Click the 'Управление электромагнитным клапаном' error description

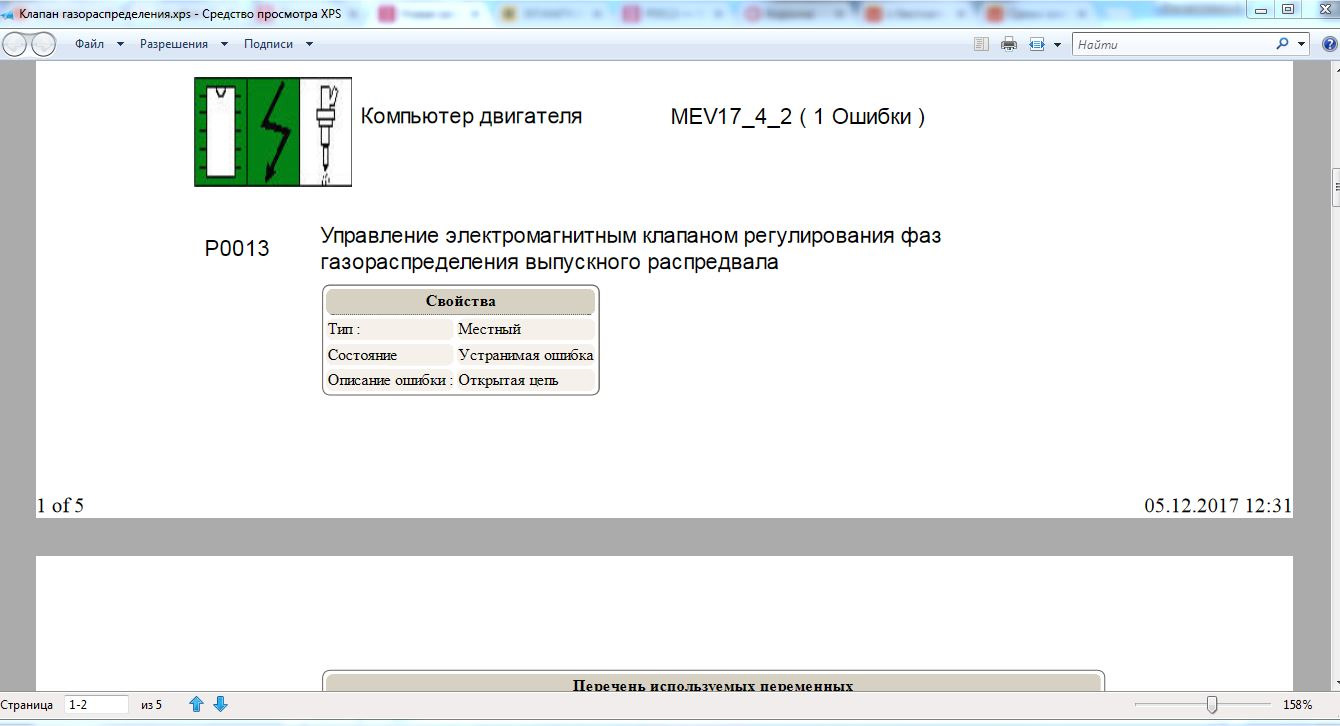[x=631, y=249]
